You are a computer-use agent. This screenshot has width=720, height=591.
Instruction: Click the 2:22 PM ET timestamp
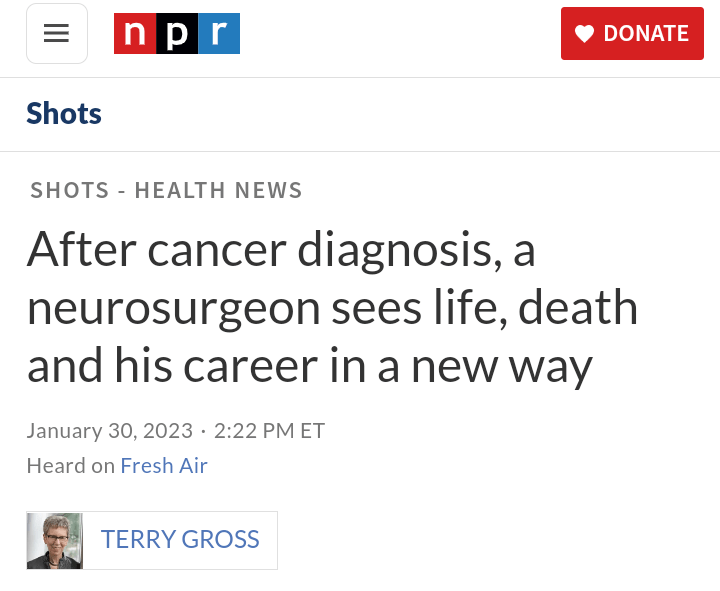pos(269,430)
